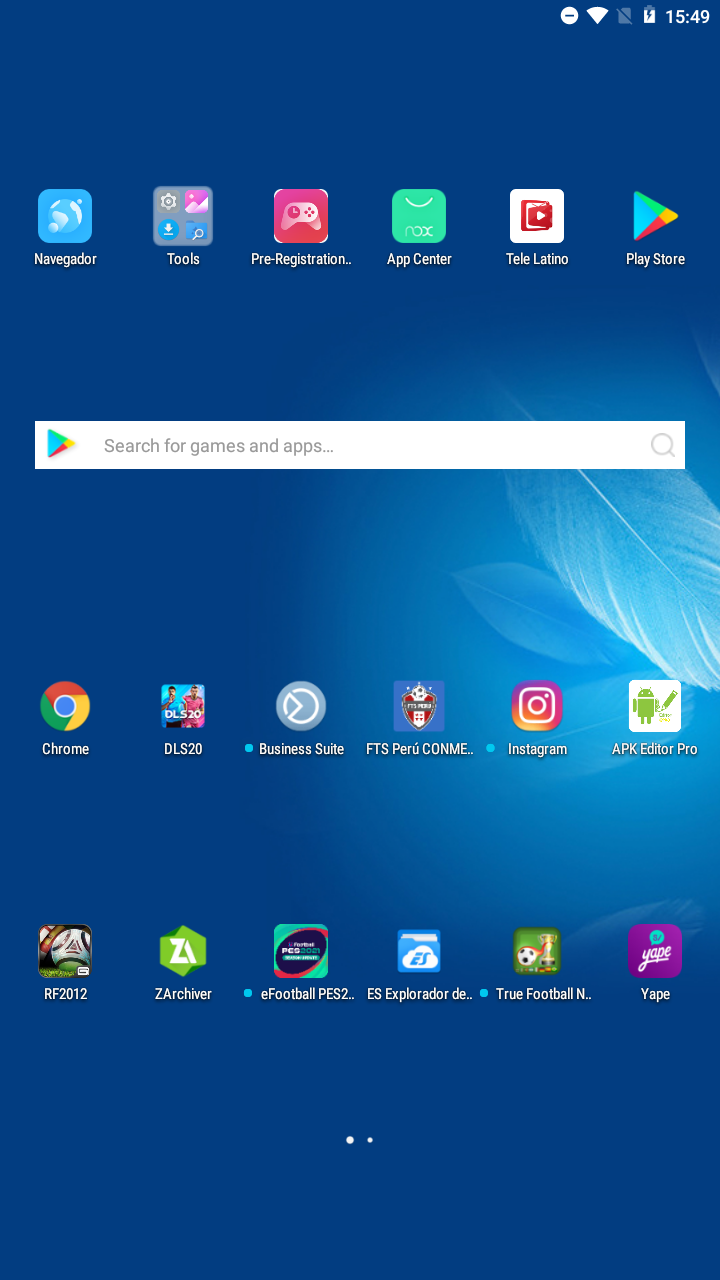
Task: Switch to the second home screen page dot
Action: (370, 1140)
